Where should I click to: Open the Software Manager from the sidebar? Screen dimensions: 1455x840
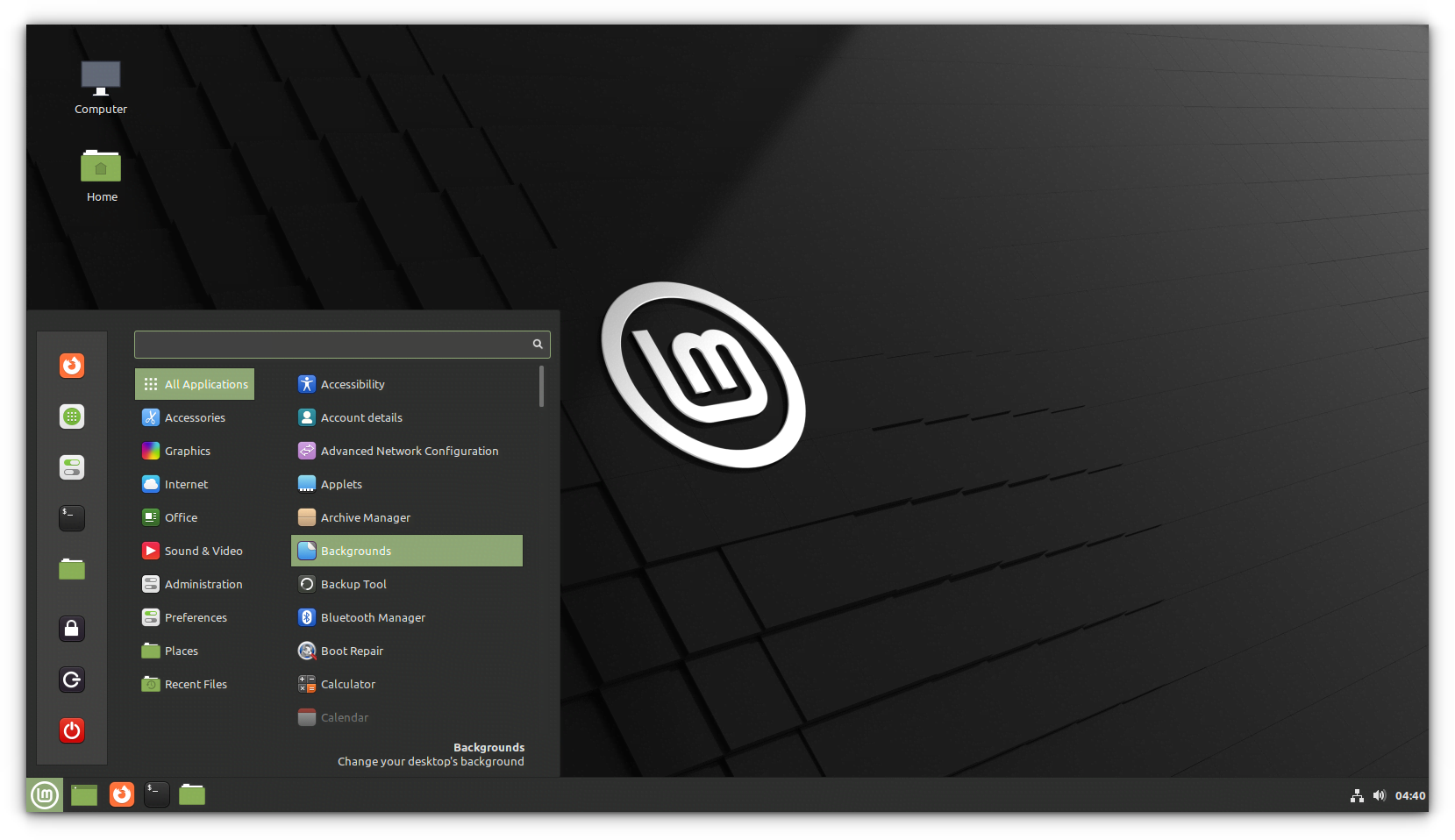[71, 416]
